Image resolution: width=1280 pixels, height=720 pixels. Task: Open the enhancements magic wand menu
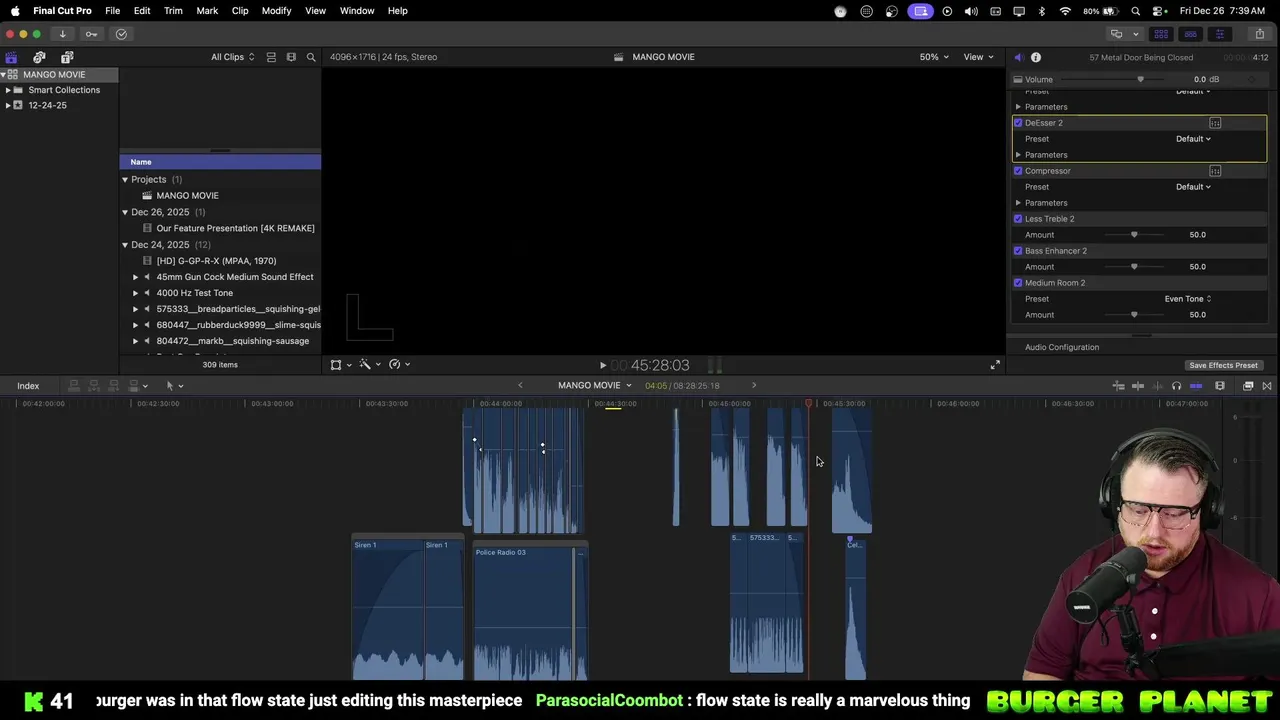click(368, 365)
